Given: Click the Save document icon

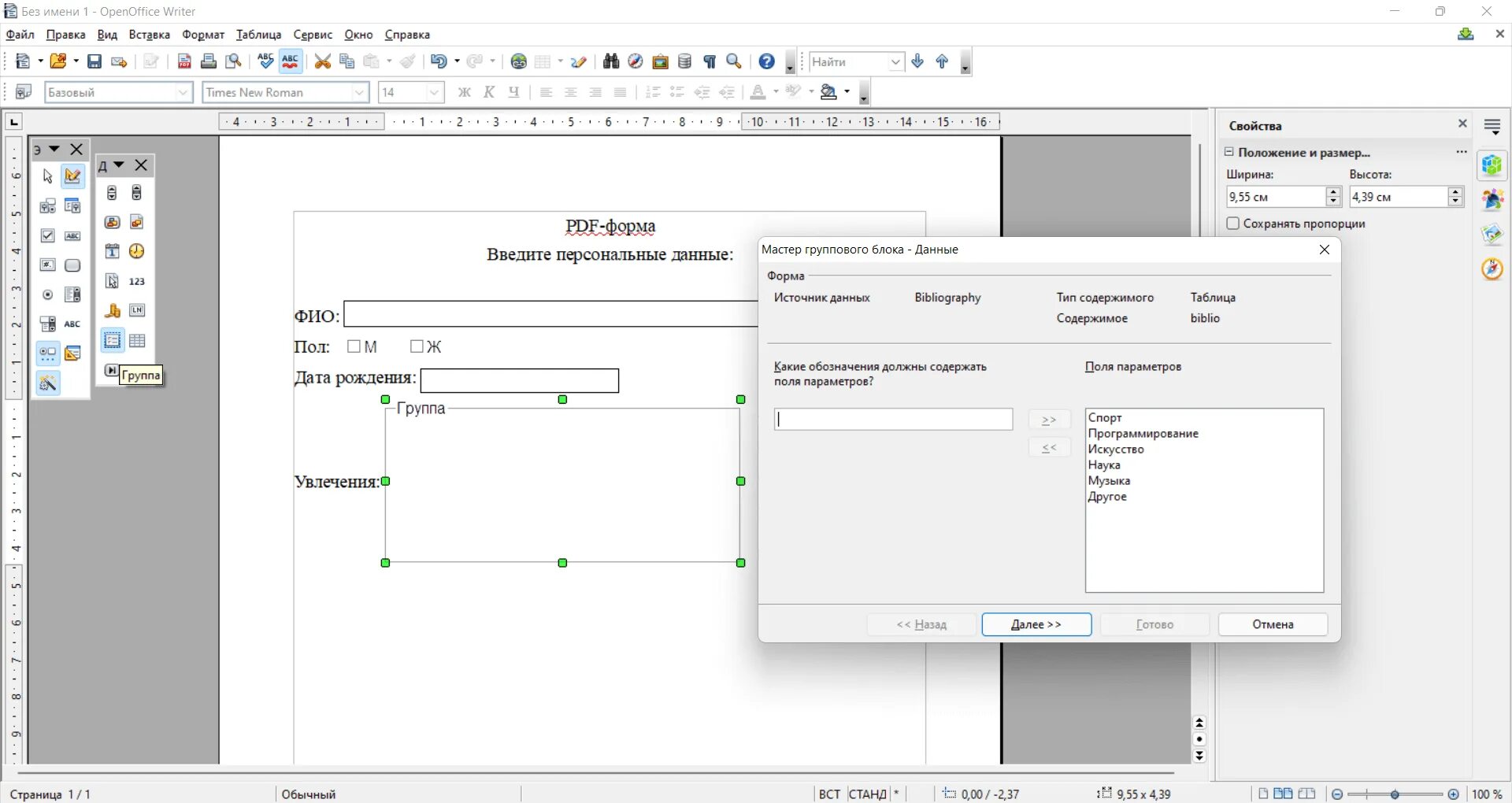Looking at the screenshot, I should click(x=94, y=61).
